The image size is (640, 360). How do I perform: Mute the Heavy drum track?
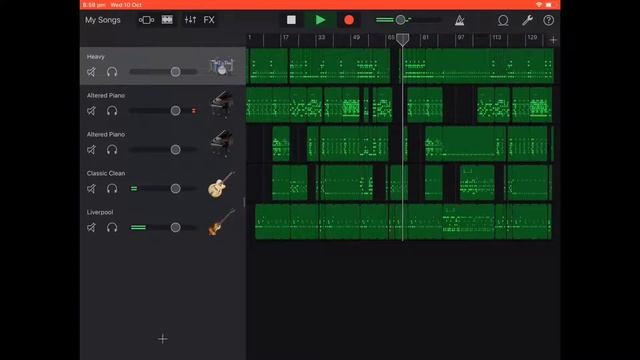[91, 72]
